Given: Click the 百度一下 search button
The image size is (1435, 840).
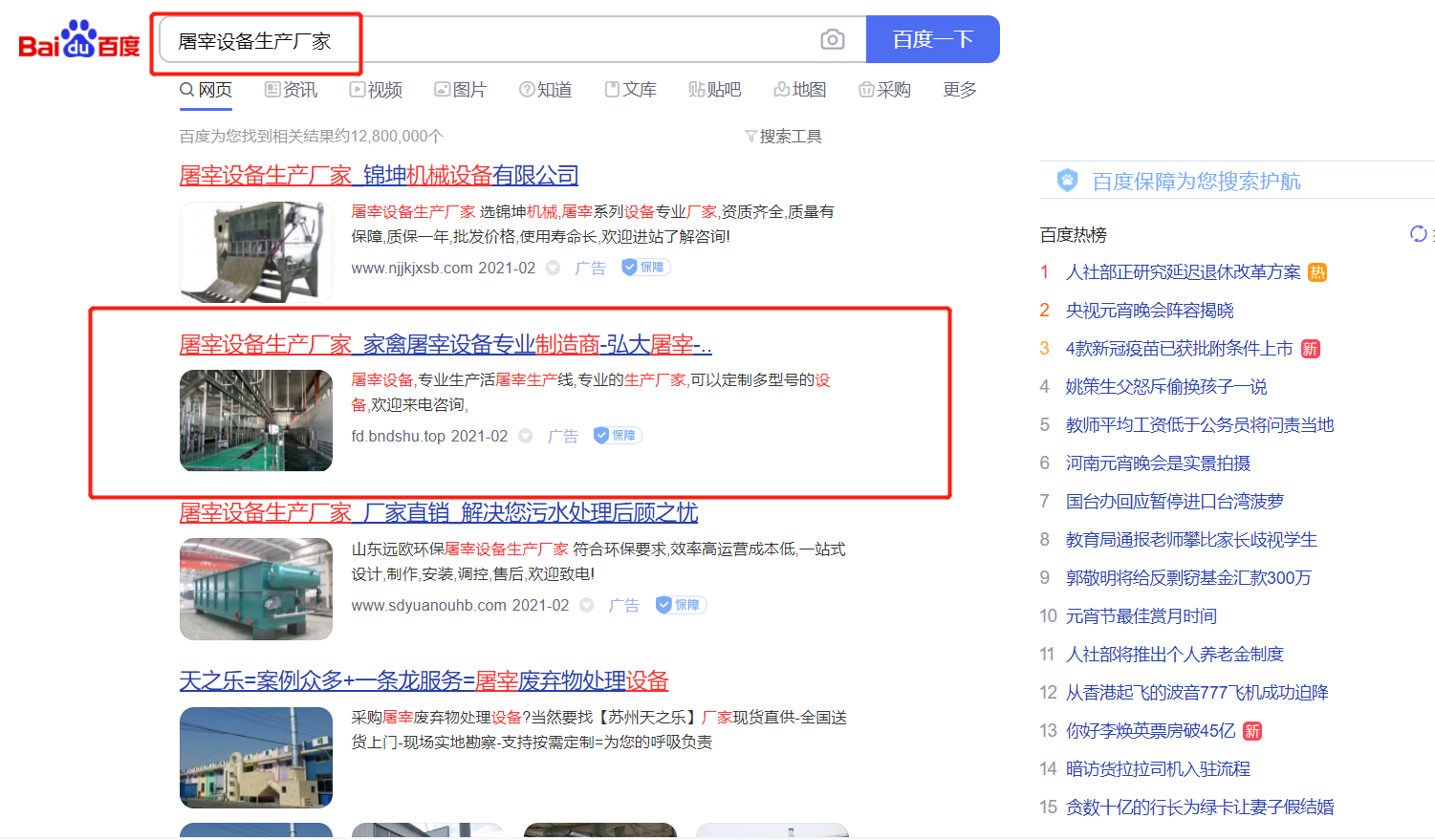Looking at the screenshot, I should [x=933, y=39].
